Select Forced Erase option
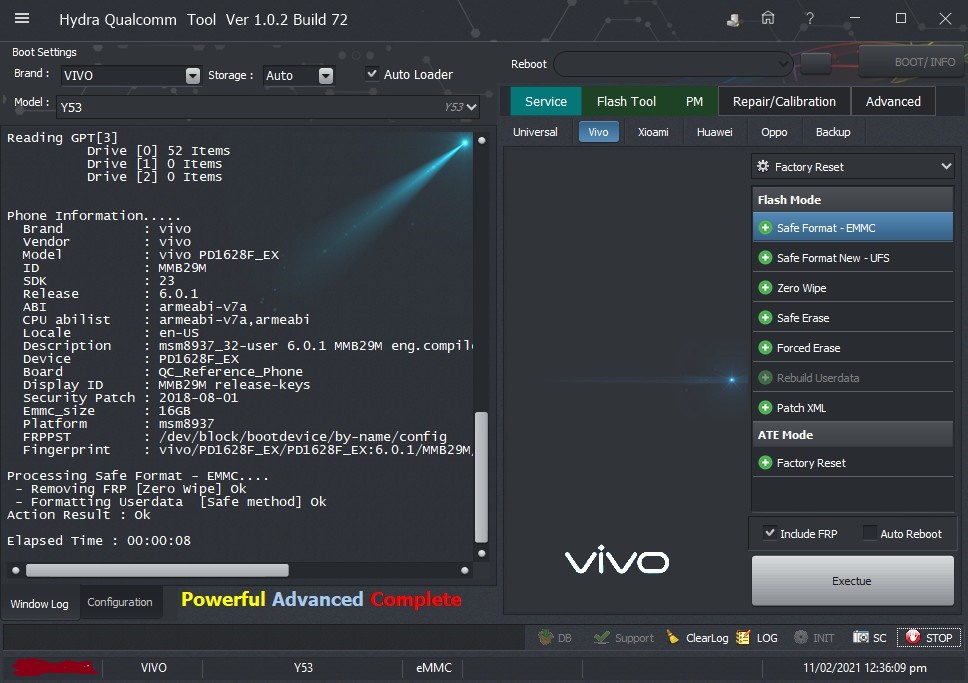This screenshot has height=683, width=968. pyautogui.click(x=853, y=348)
